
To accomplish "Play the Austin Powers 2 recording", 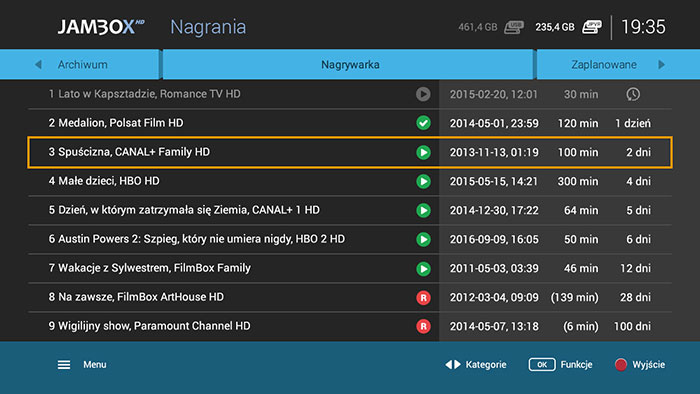I will coord(423,239).
